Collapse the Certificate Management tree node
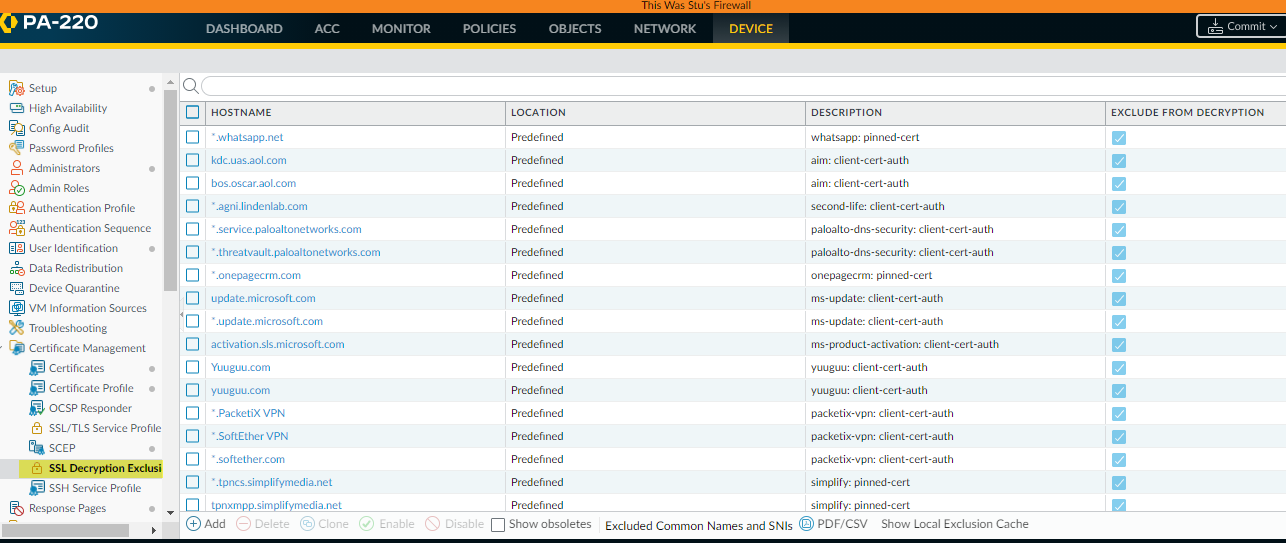Viewport: 1286px width, 543px height. coord(4,348)
